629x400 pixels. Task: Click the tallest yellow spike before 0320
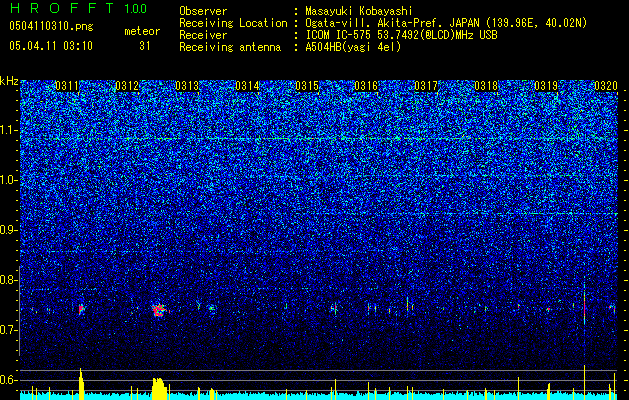coord(584,382)
